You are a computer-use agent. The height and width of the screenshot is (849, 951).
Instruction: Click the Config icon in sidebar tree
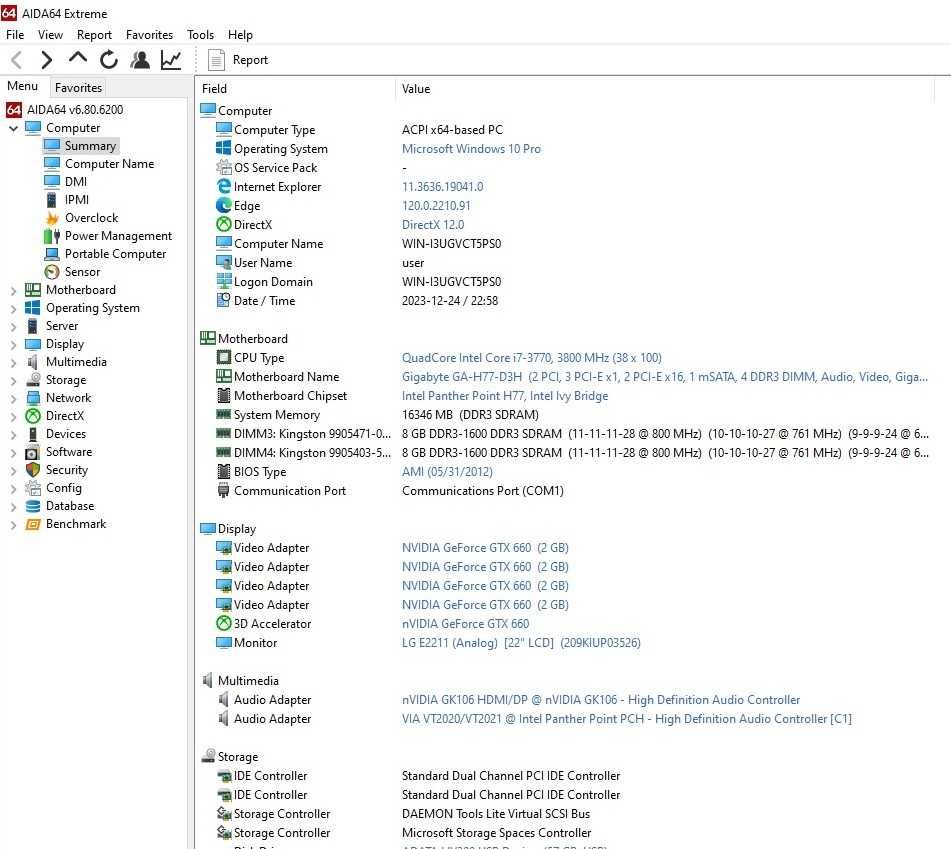click(x=33, y=488)
